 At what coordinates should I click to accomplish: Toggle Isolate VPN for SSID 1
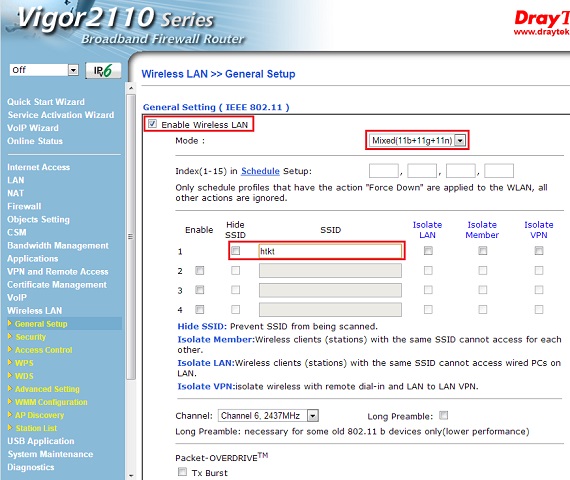tap(539, 251)
